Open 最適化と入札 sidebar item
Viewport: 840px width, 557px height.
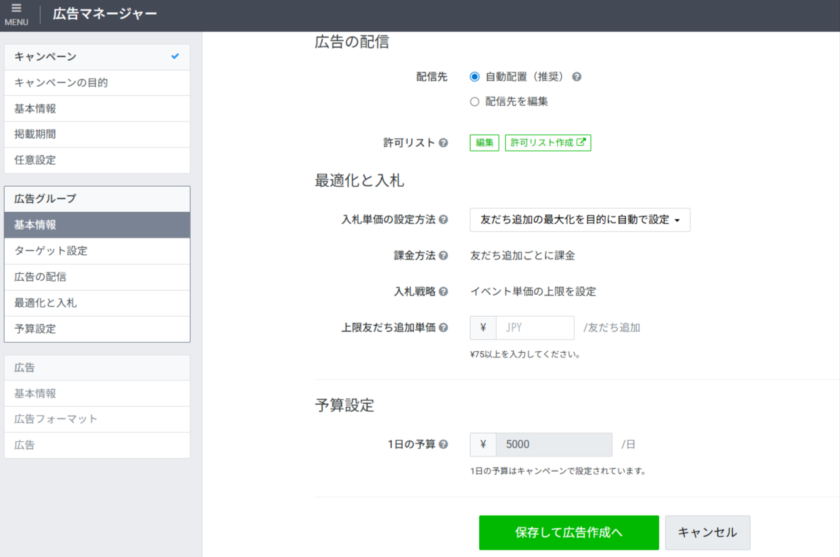coord(97,303)
